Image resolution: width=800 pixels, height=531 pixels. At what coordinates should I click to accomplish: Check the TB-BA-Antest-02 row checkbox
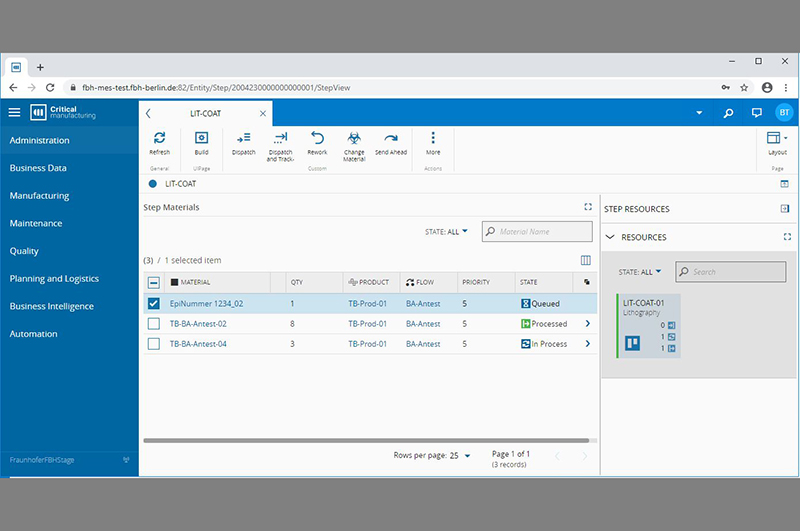(154, 324)
